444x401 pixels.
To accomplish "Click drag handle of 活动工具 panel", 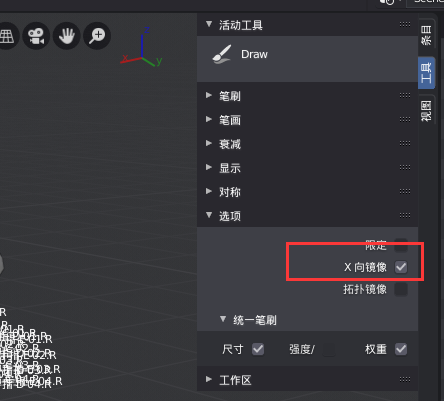I will coord(405,24).
